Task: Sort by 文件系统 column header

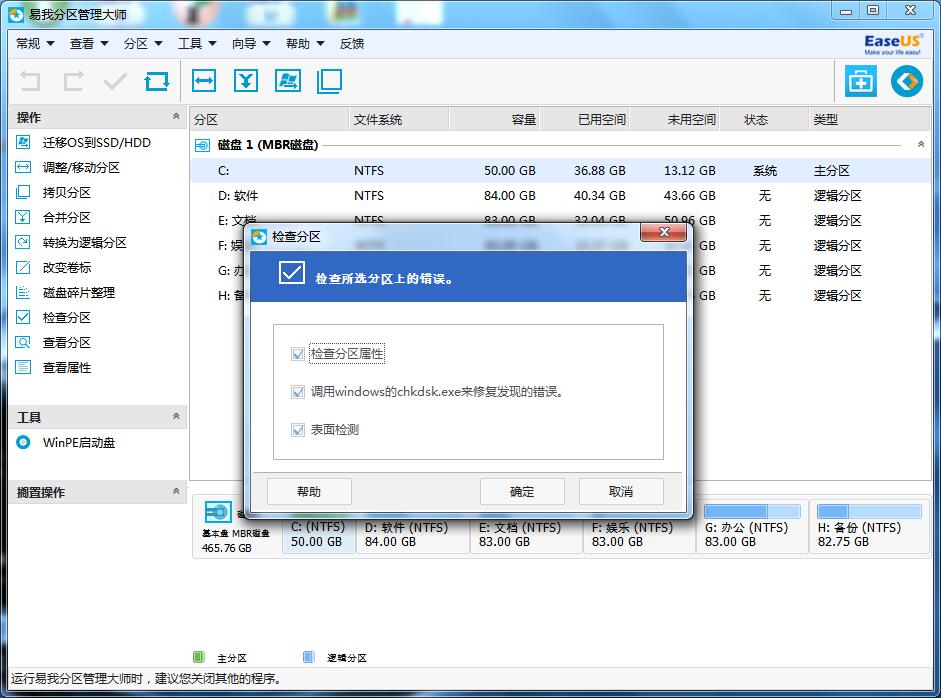Action: point(398,119)
